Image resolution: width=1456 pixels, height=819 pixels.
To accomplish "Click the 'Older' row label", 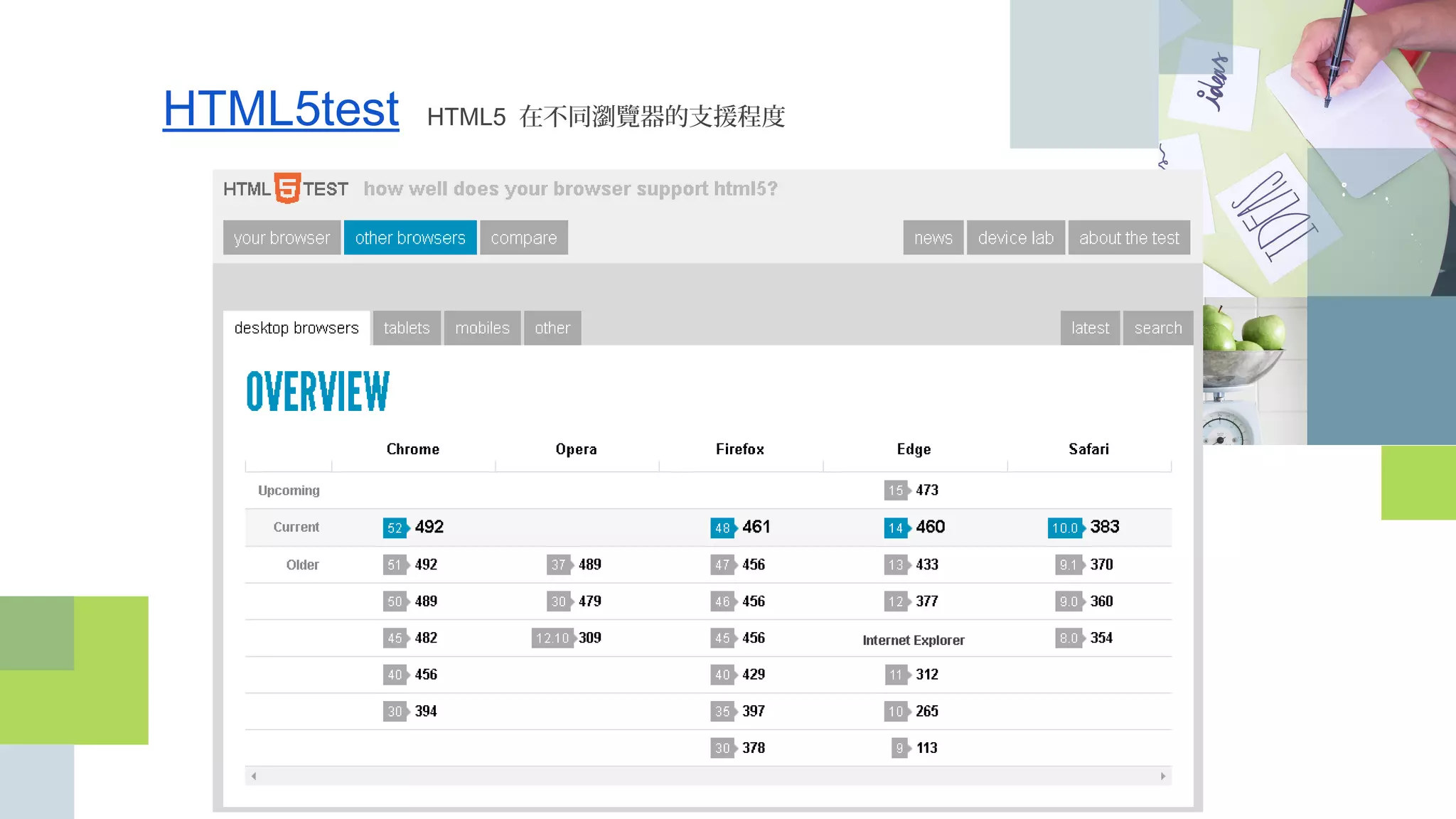I will click(x=303, y=564).
